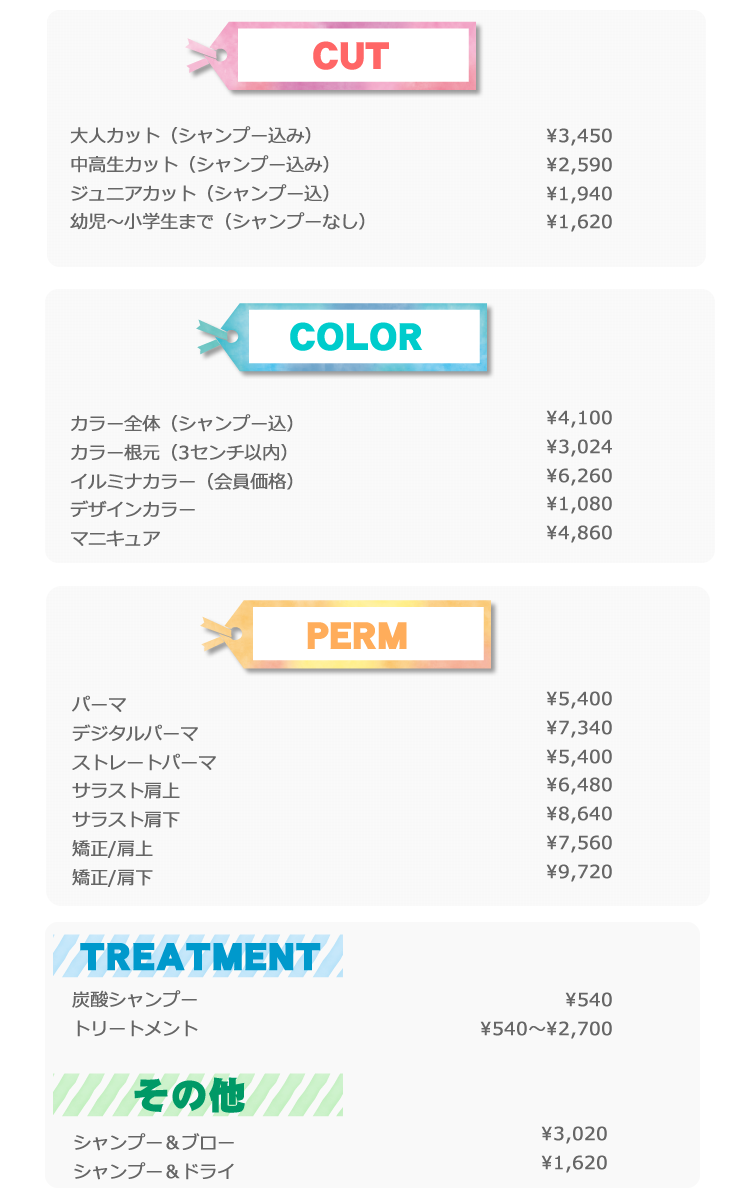This screenshot has height=1198, width=743.
Task: Click the orange PERM tag banner
Action: pos(348,636)
